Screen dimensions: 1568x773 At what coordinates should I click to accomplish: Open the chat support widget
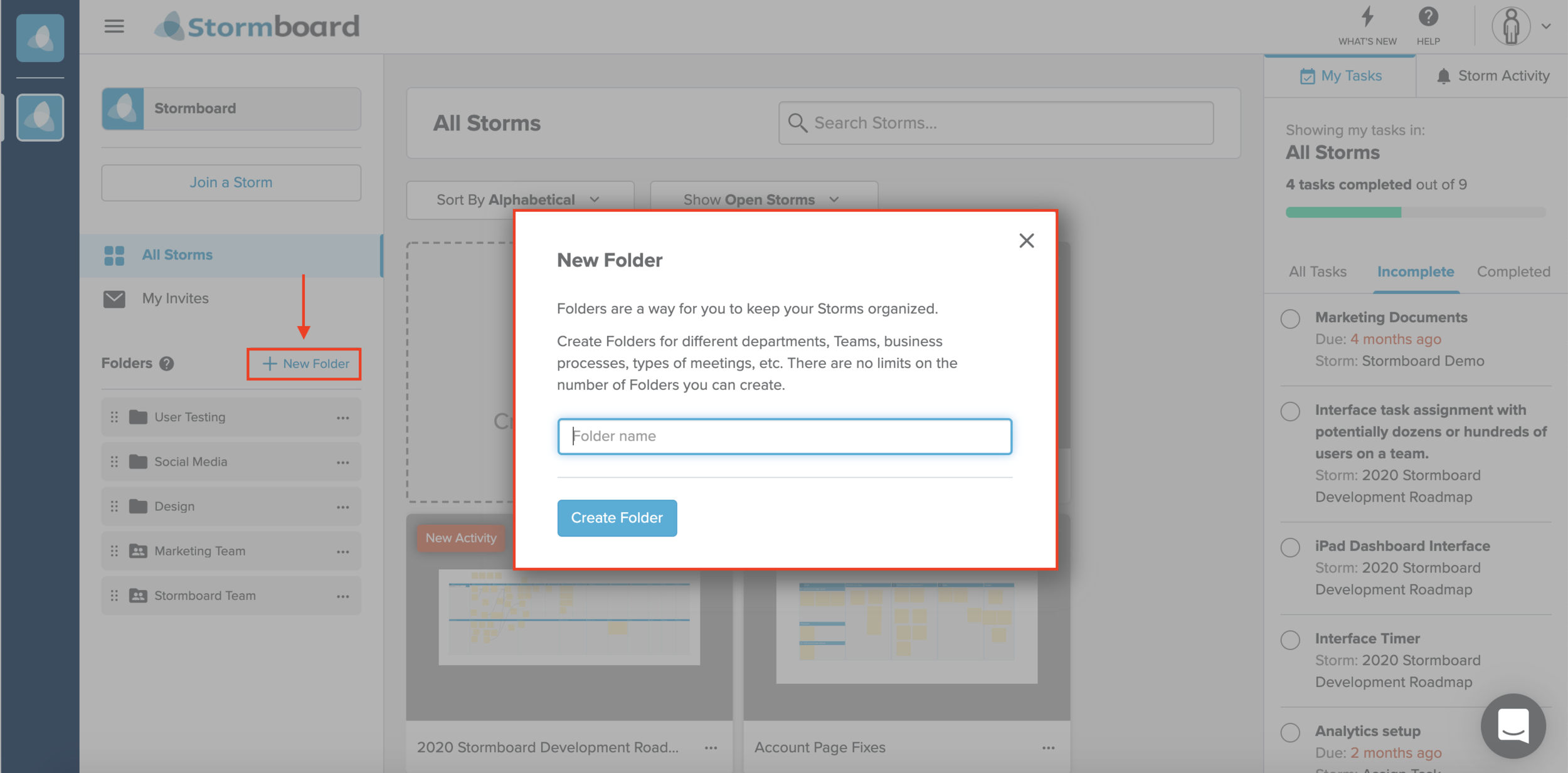[1513, 726]
